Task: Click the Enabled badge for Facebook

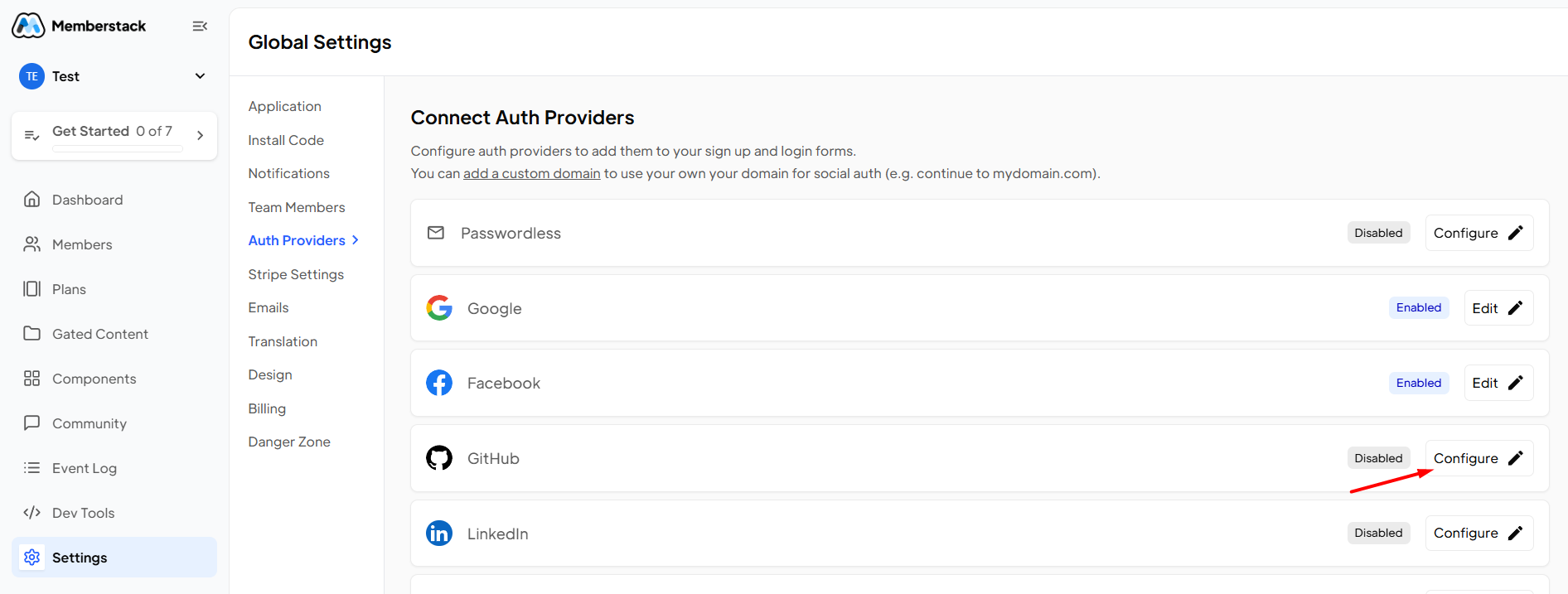Action: tap(1419, 383)
